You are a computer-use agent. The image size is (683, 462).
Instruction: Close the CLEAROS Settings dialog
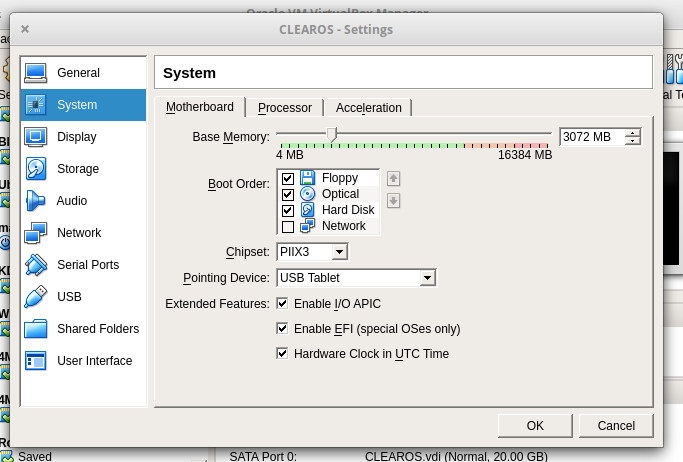(25, 29)
